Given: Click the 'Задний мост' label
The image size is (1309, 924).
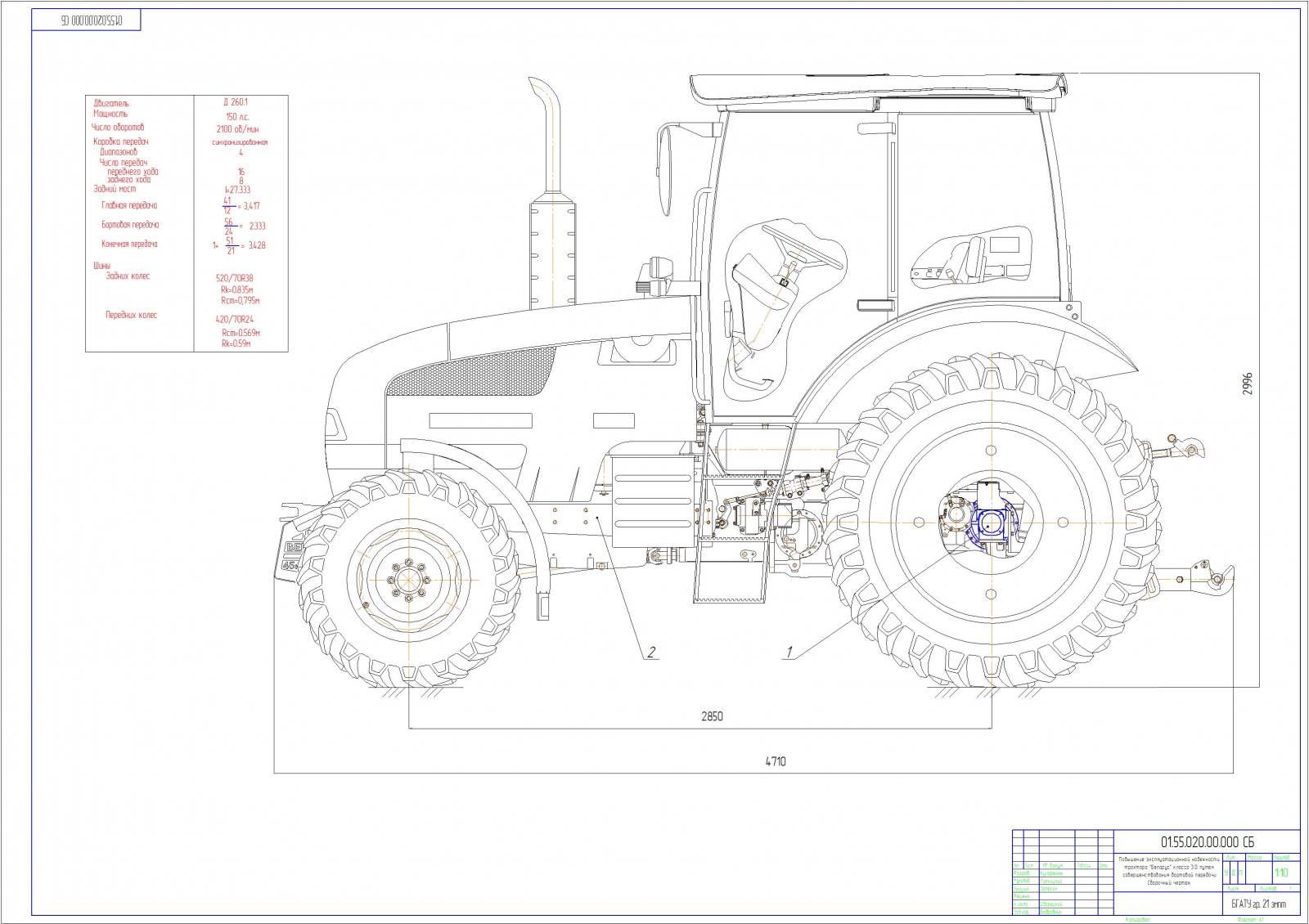Looking at the screenshot, I should (115, 189).
